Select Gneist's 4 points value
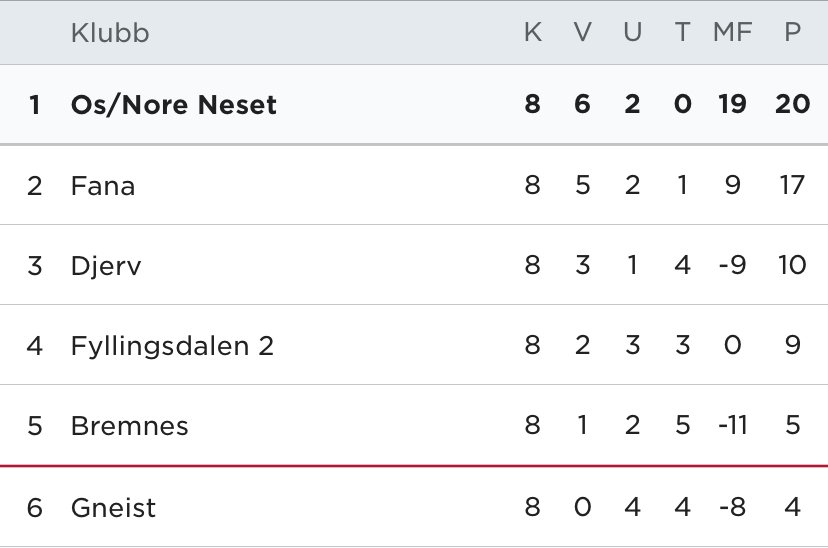The image size is (828, 548). (x=792, y=507)
